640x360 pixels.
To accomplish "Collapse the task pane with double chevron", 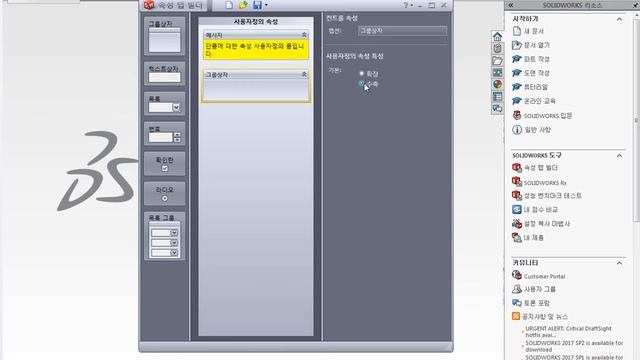I will [x=510, y=5].
